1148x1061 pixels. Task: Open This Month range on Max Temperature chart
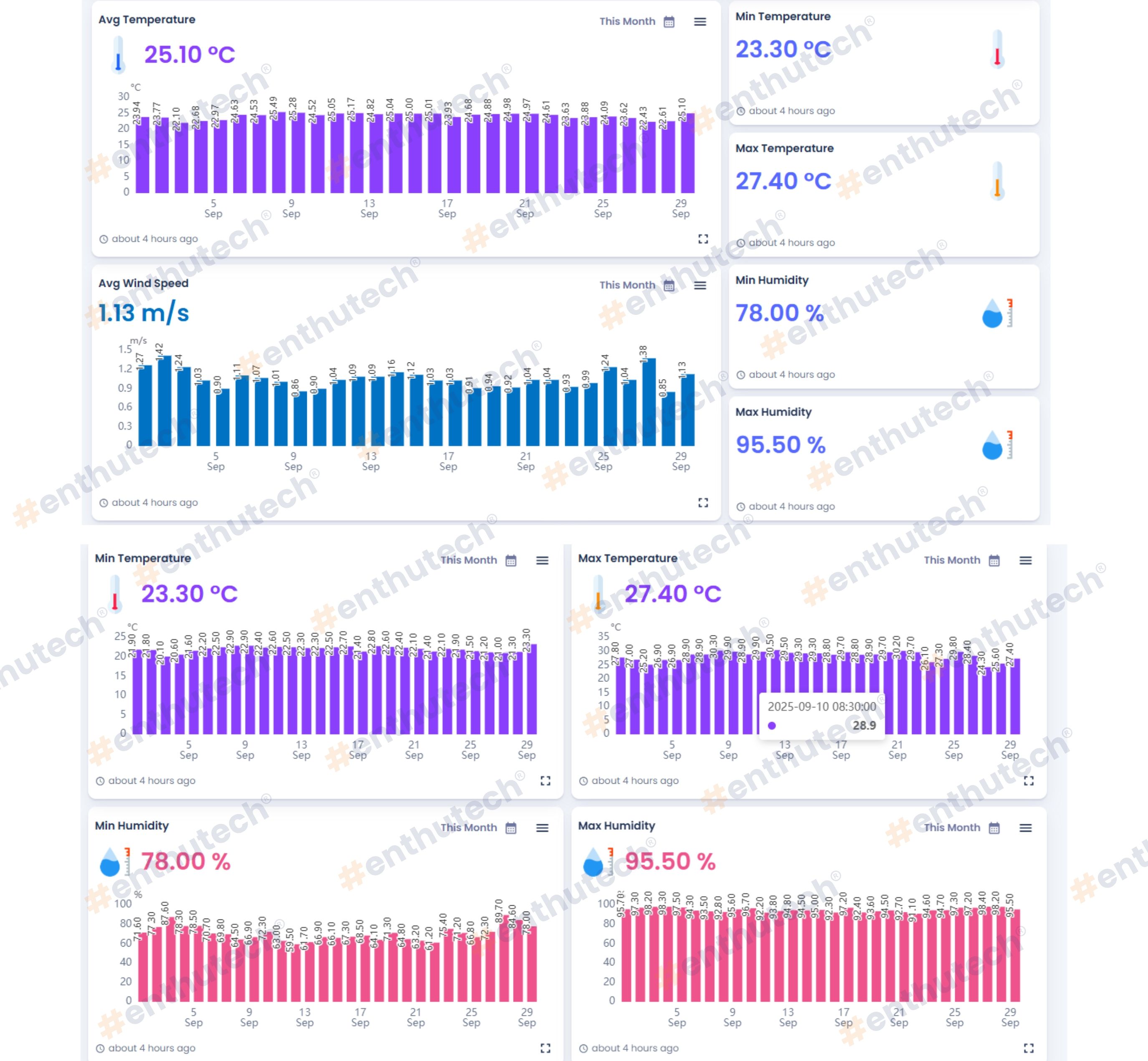(x=952, y=560)
